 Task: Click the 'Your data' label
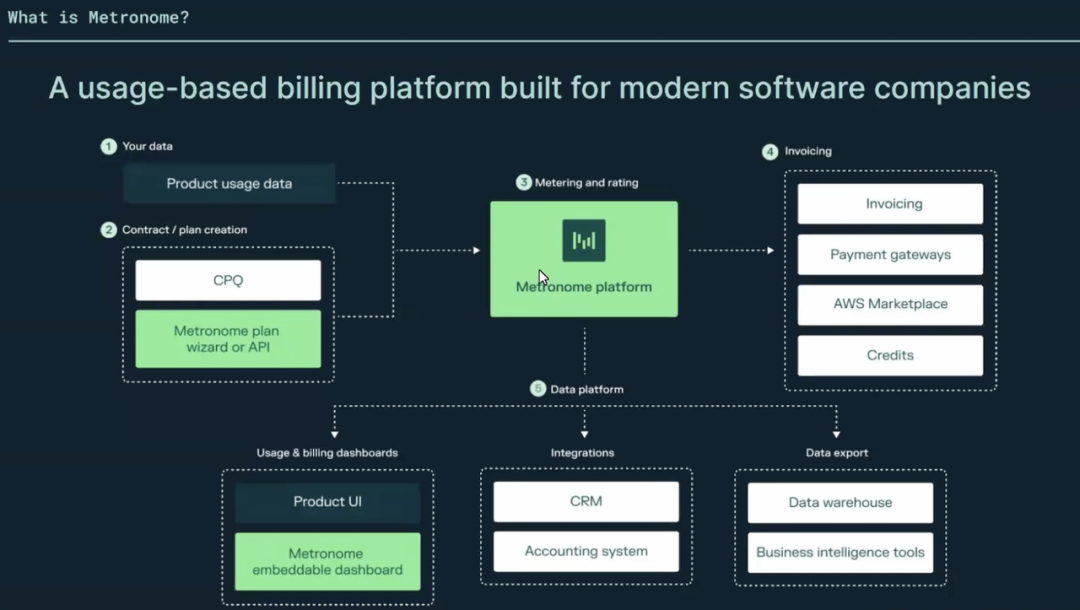147,146
